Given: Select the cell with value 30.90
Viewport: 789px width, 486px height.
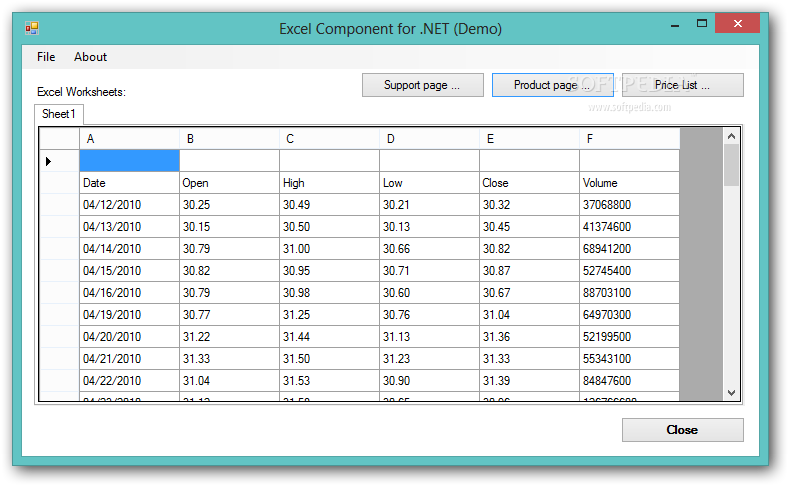Looking at the screenshot, I should click(430, 381).
